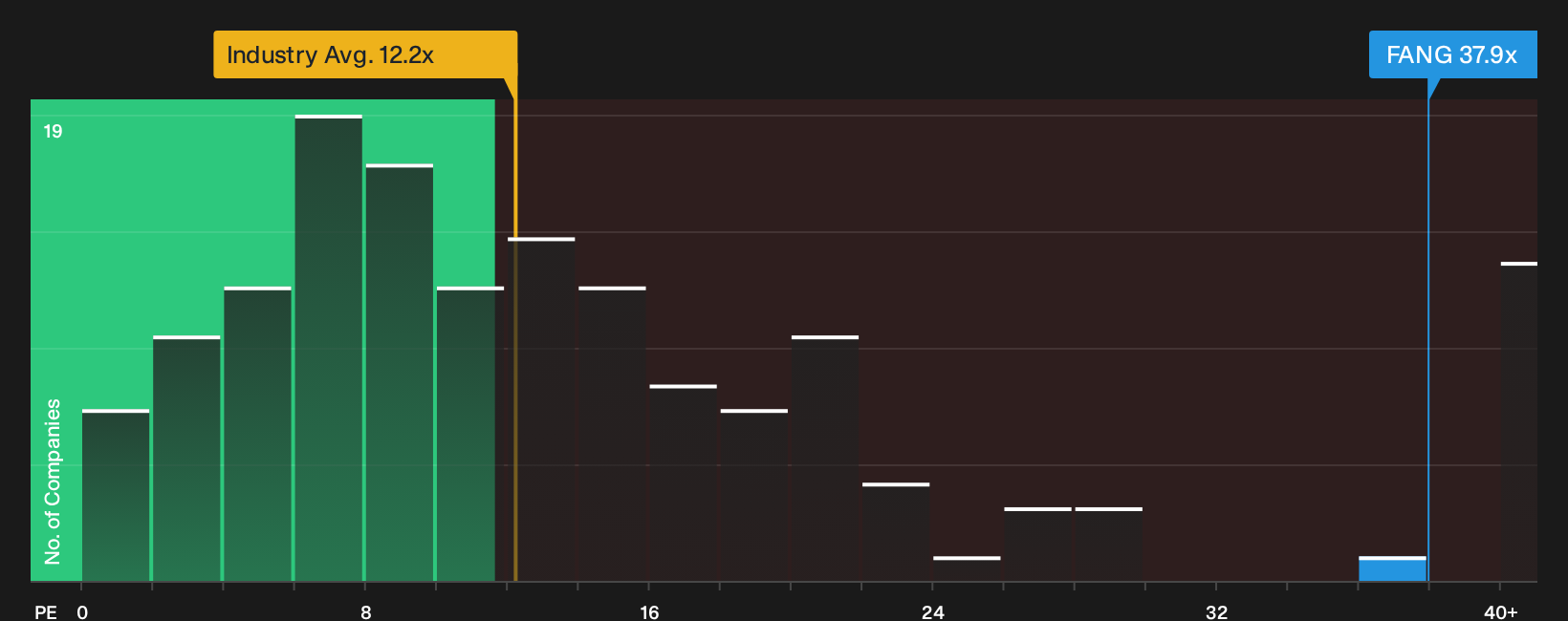Click the 40+ tick label on PE axis
Image resolution: width=1568 pixels, height=621 pixels.
coord(1500,611)
